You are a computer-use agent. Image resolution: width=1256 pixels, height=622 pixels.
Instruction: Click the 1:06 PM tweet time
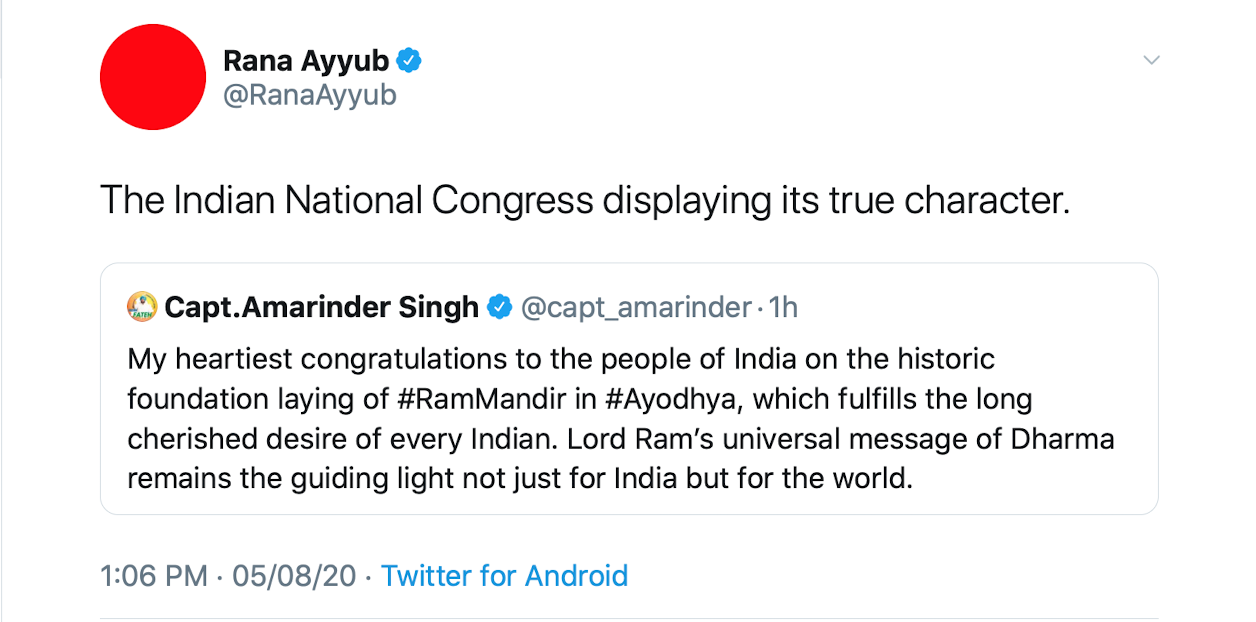point(154,576)
